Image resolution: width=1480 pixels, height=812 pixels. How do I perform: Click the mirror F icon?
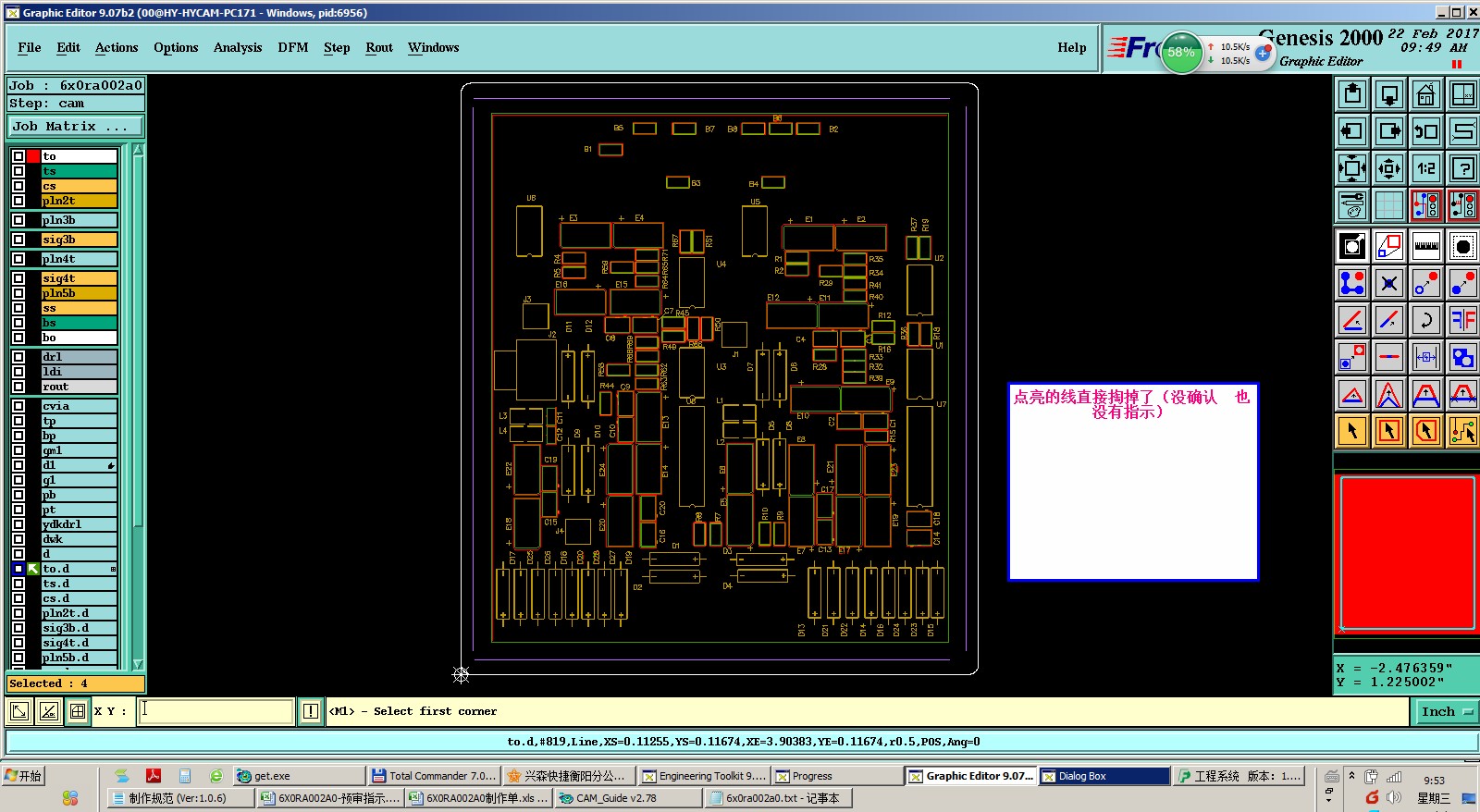point(1463,320)
